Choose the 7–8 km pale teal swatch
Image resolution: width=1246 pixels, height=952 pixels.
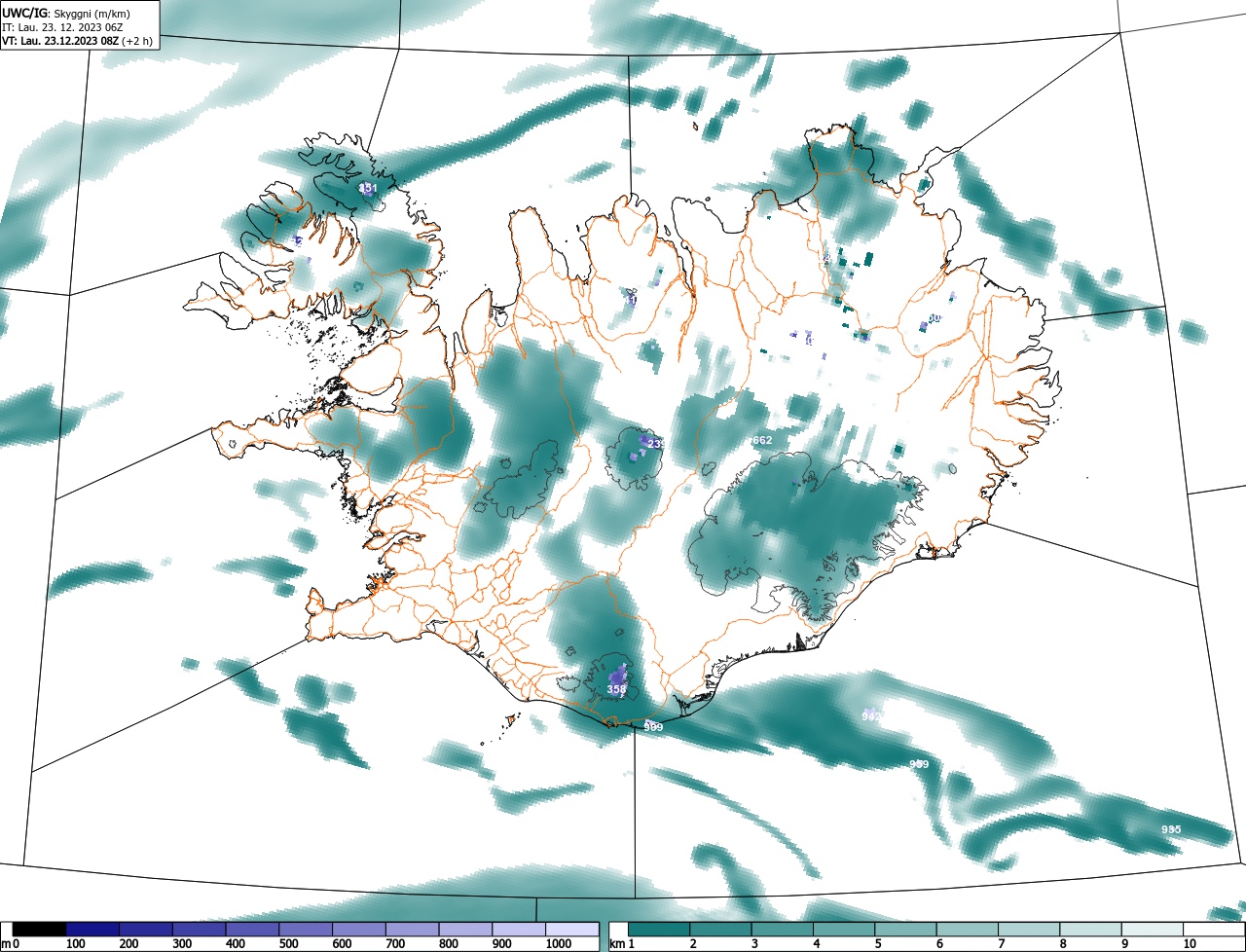point(1029,930)
